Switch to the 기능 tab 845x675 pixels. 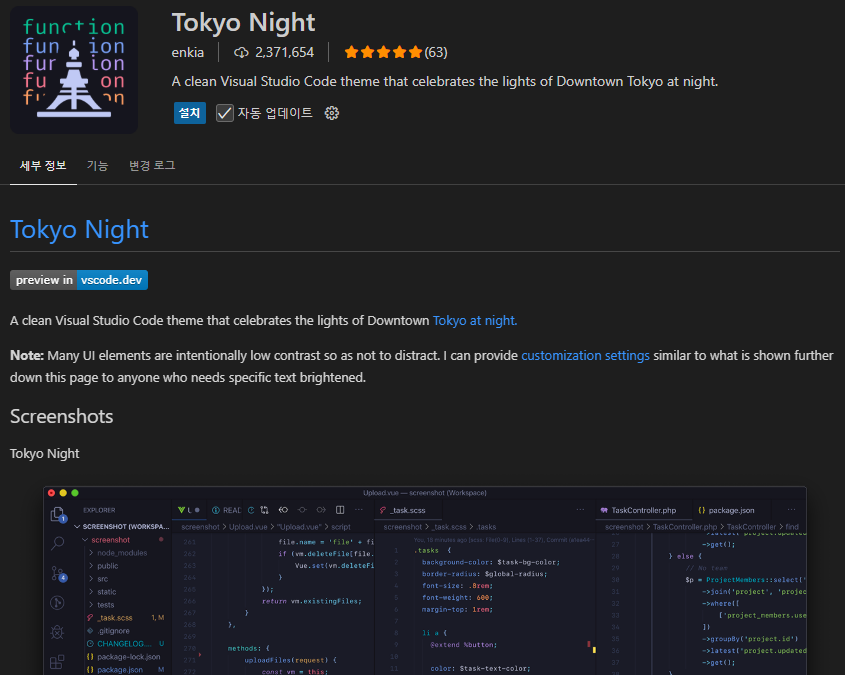pyautogui.click(x=98, y=165)
